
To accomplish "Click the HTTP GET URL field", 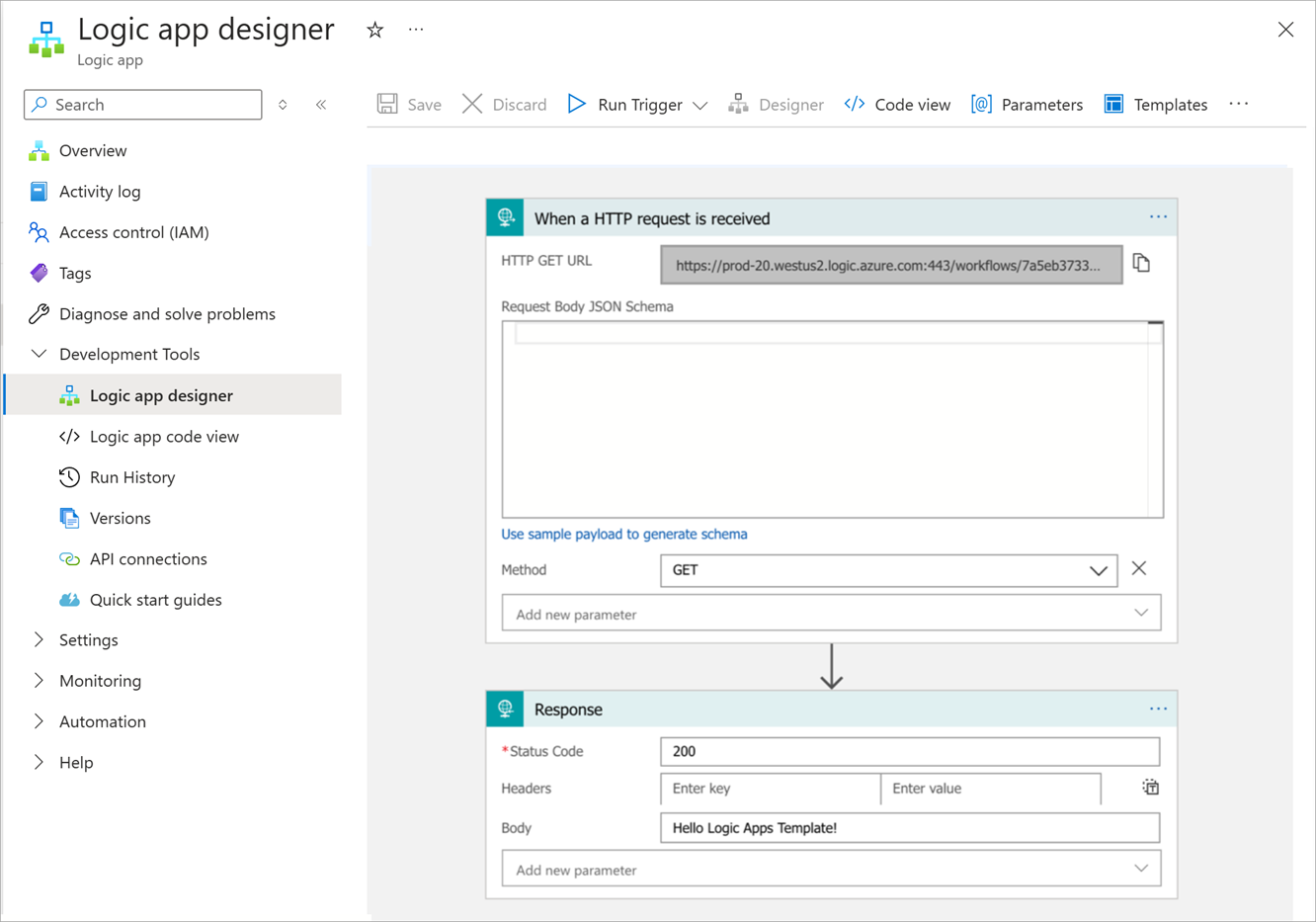I will 891,265.
